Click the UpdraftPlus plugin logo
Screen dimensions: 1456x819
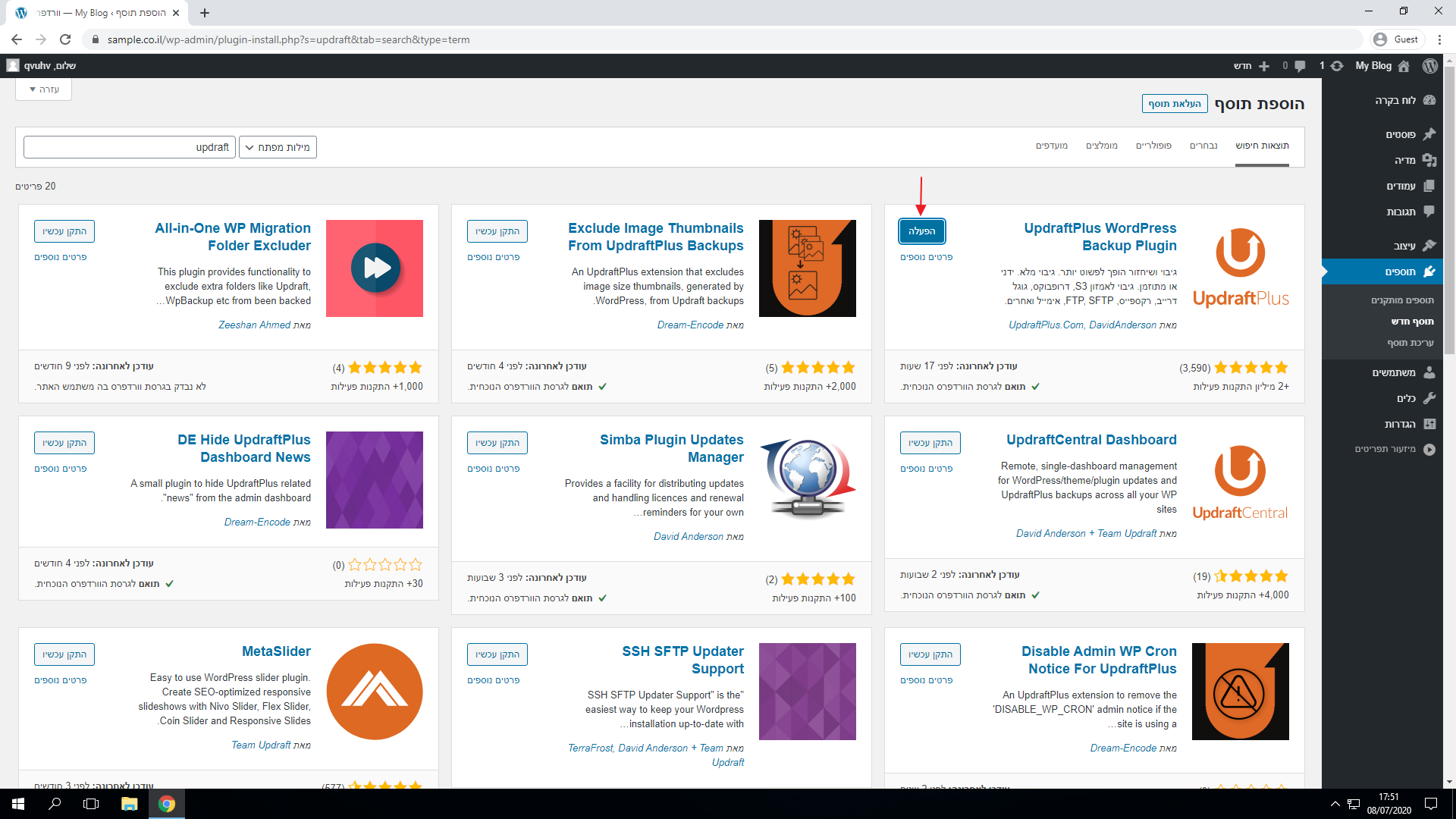click(1241, 268)
